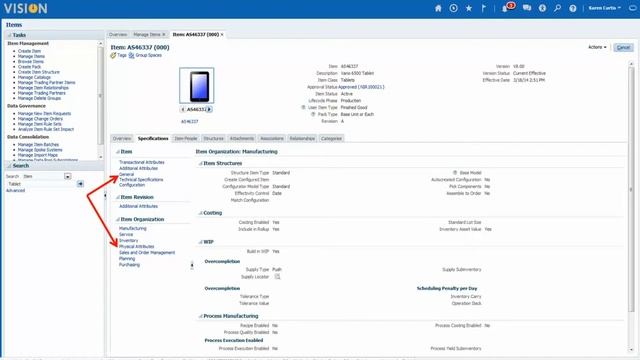
Task: Collapse the Item Revision section
Action: (118, 197)
